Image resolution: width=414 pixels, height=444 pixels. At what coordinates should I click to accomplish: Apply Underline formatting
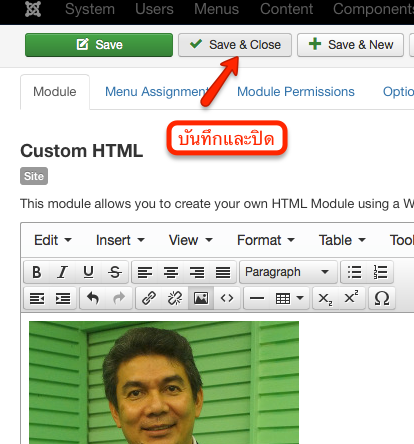[x=88, y=272]
